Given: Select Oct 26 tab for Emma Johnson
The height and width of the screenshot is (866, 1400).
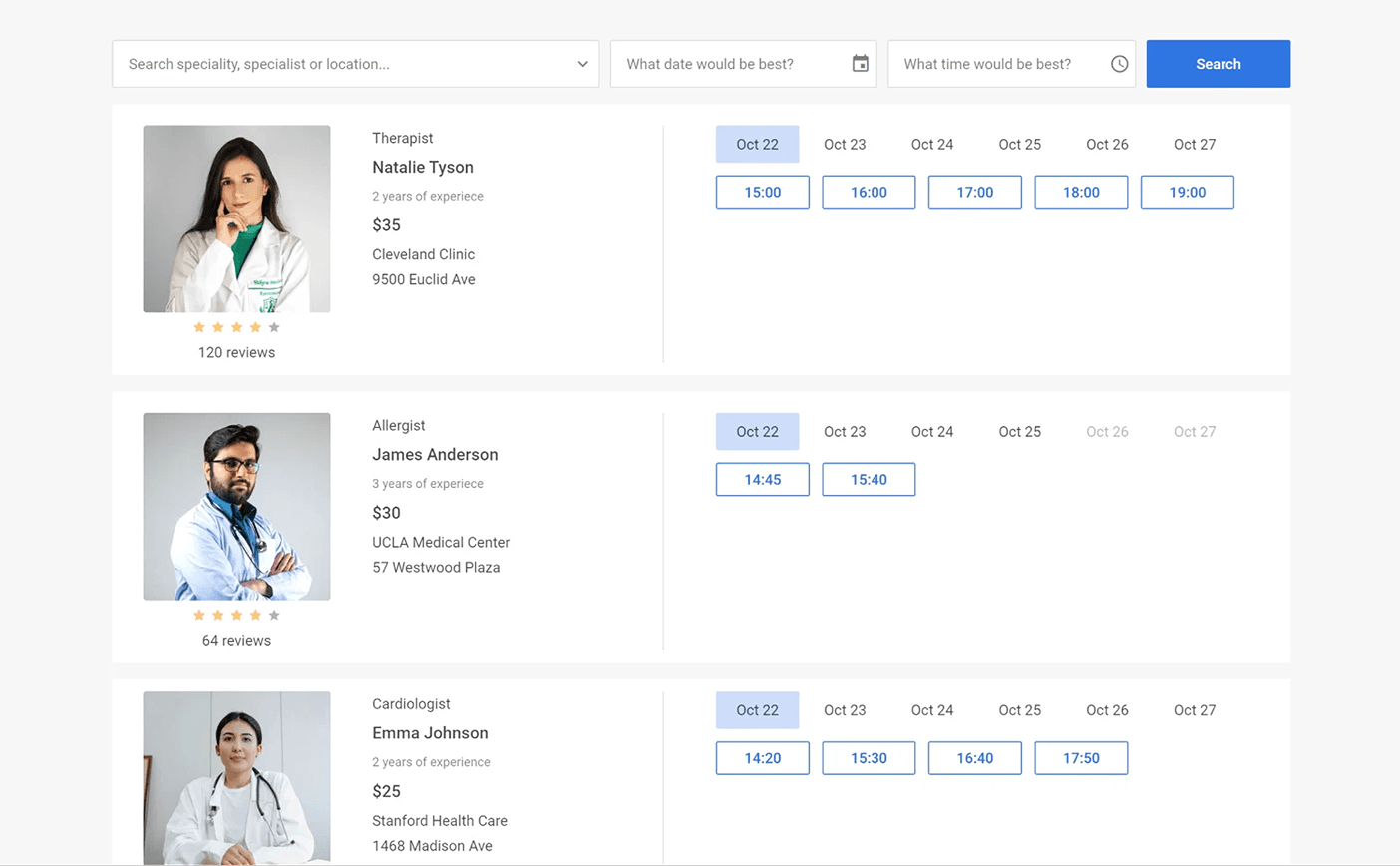Looking at the screenshot, I should click(1107, 710).
